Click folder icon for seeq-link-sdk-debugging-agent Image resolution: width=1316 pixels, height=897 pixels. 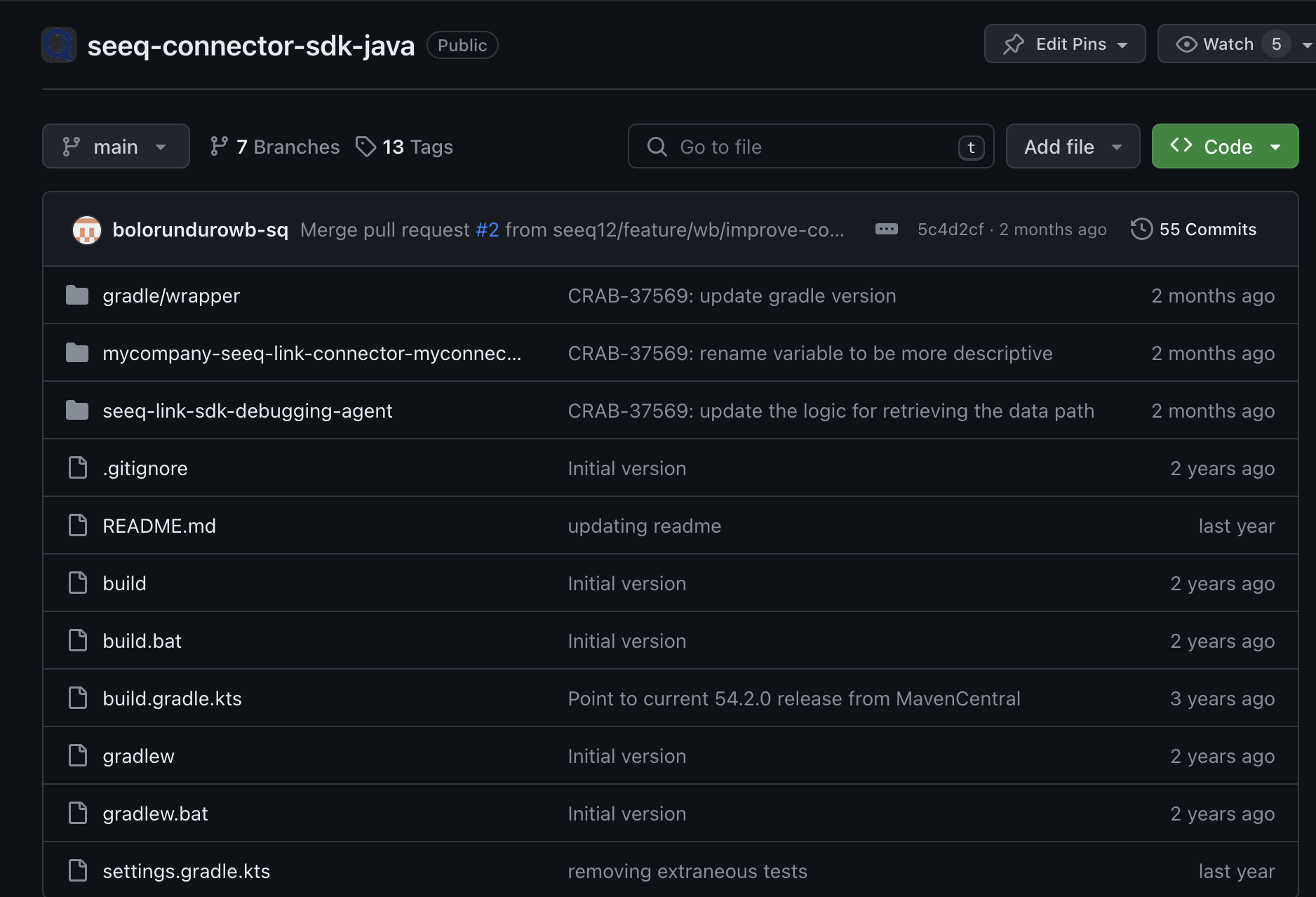click(77, 411)
